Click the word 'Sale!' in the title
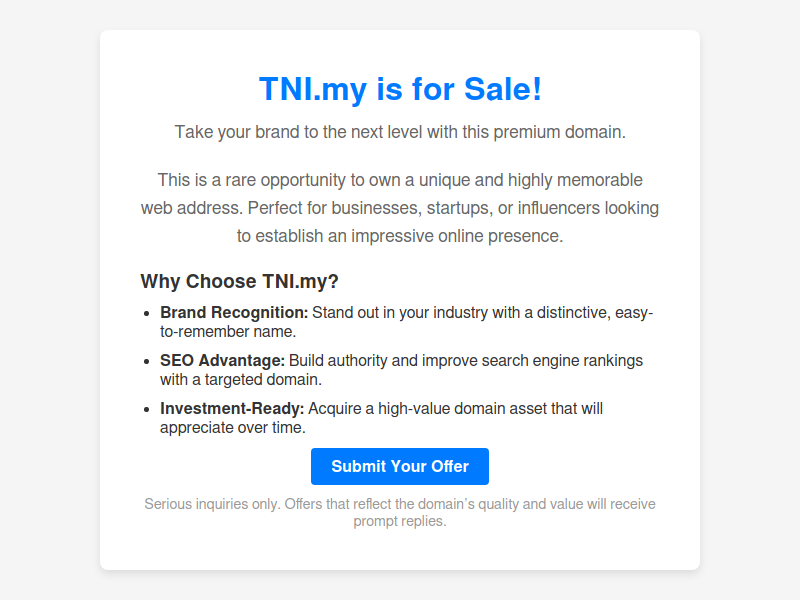800x600 pixels. pos(503,89)
